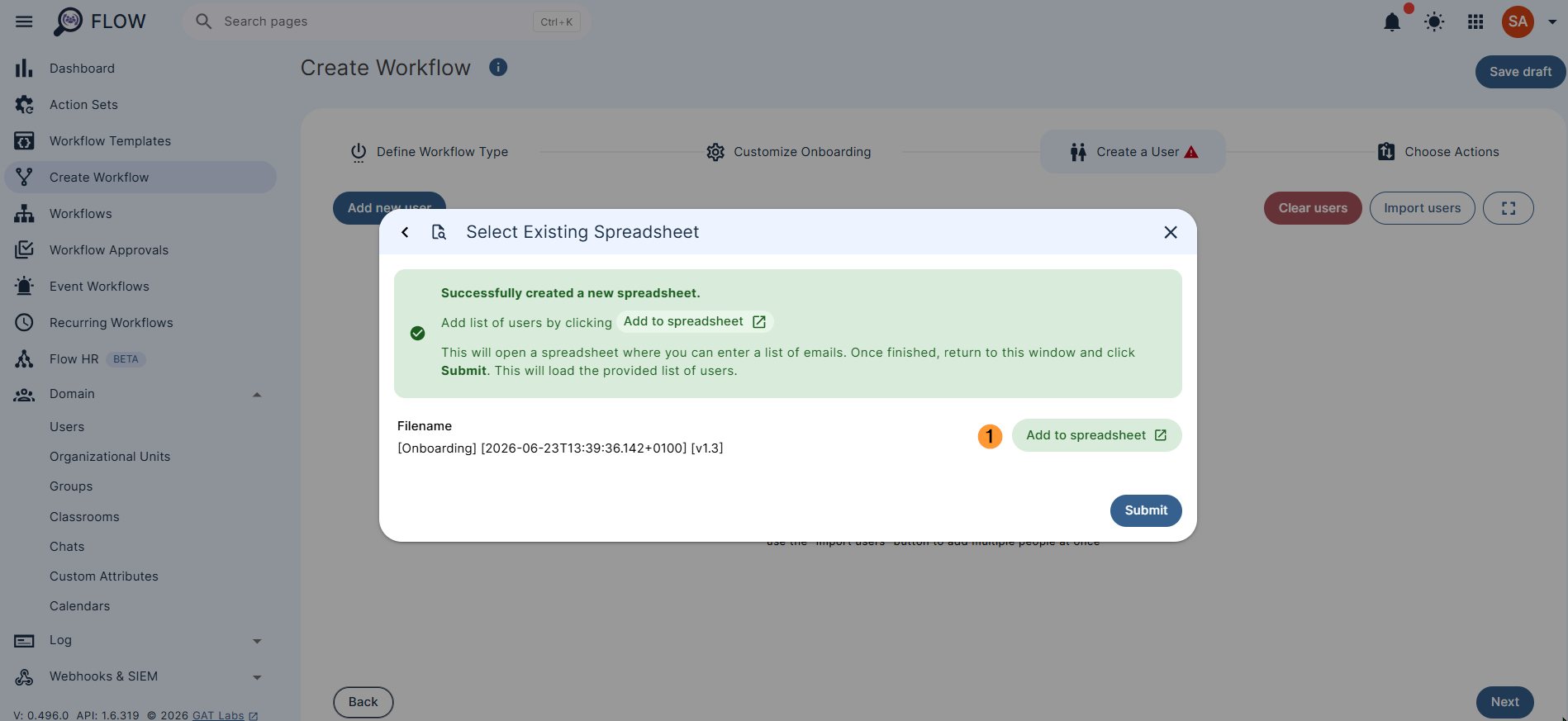Click the green success checkmark icon

tap(418, 333)
